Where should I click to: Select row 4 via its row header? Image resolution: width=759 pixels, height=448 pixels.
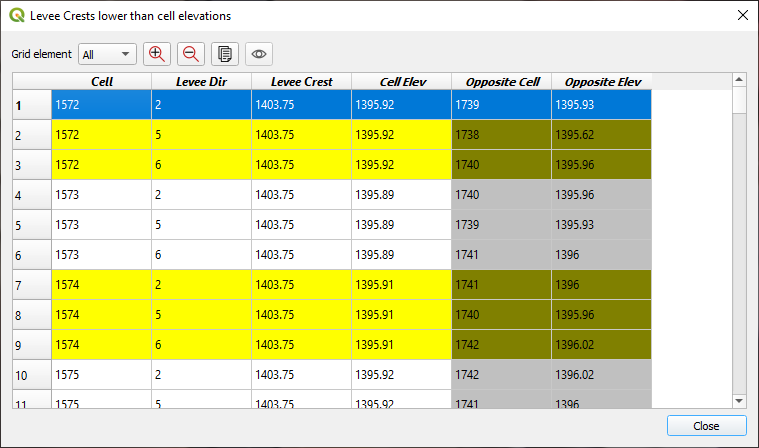31,195
